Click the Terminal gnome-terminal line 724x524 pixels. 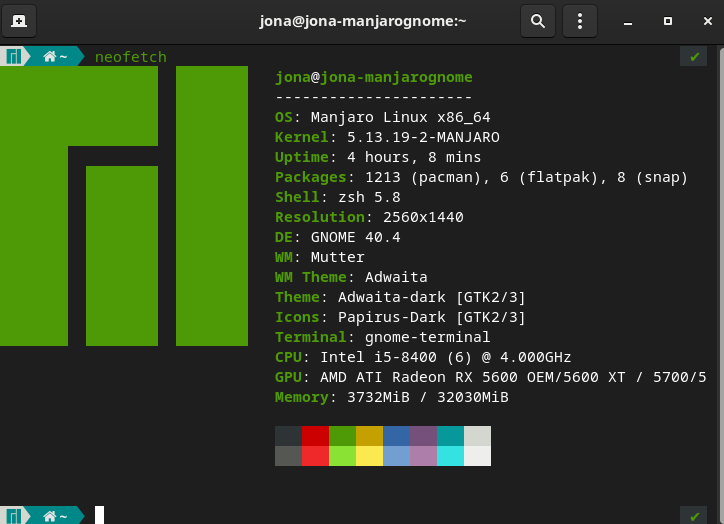click(x=382, y=337)
